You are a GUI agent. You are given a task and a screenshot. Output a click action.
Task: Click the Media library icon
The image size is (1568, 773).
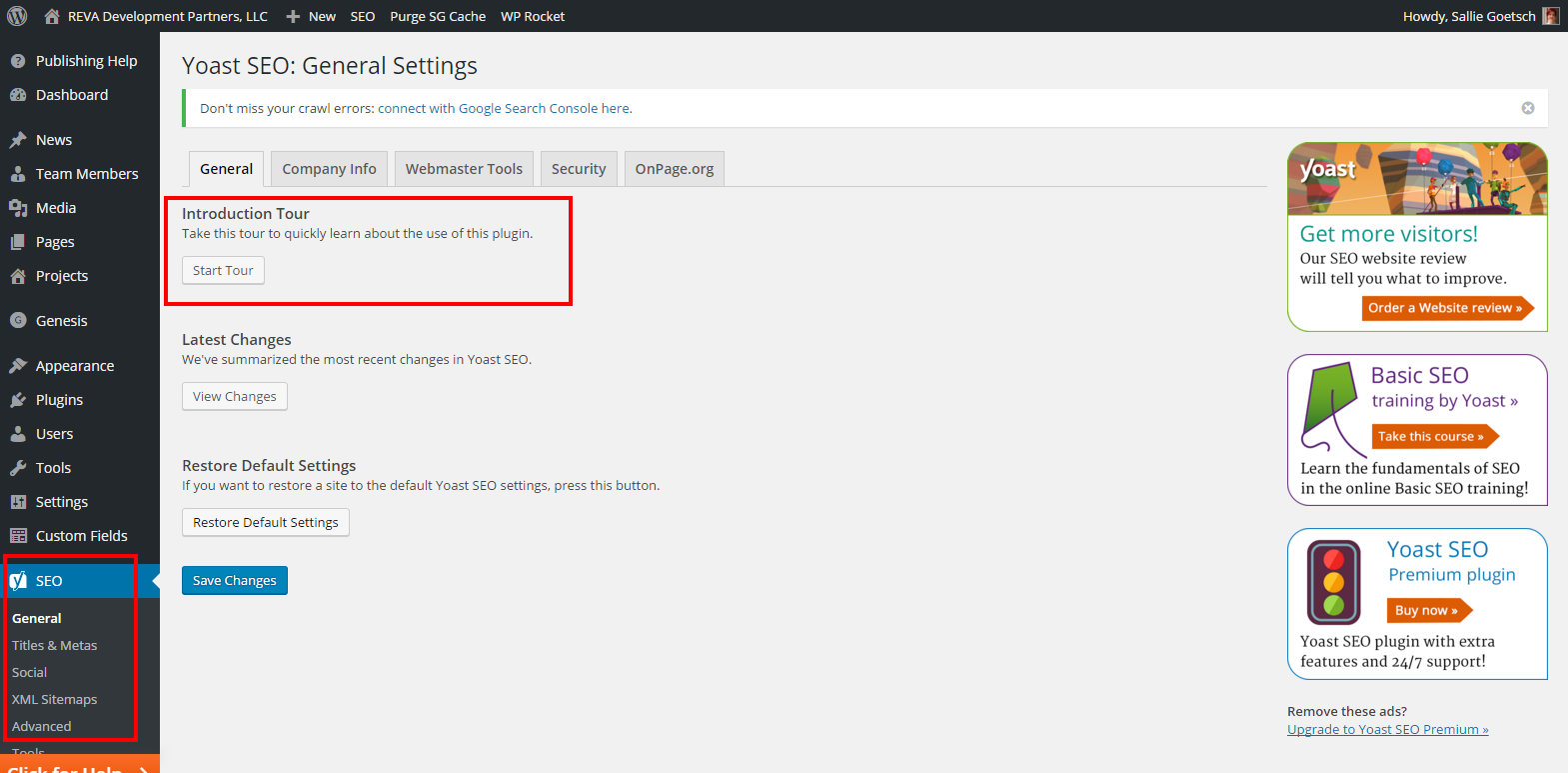tap(18, 208)
